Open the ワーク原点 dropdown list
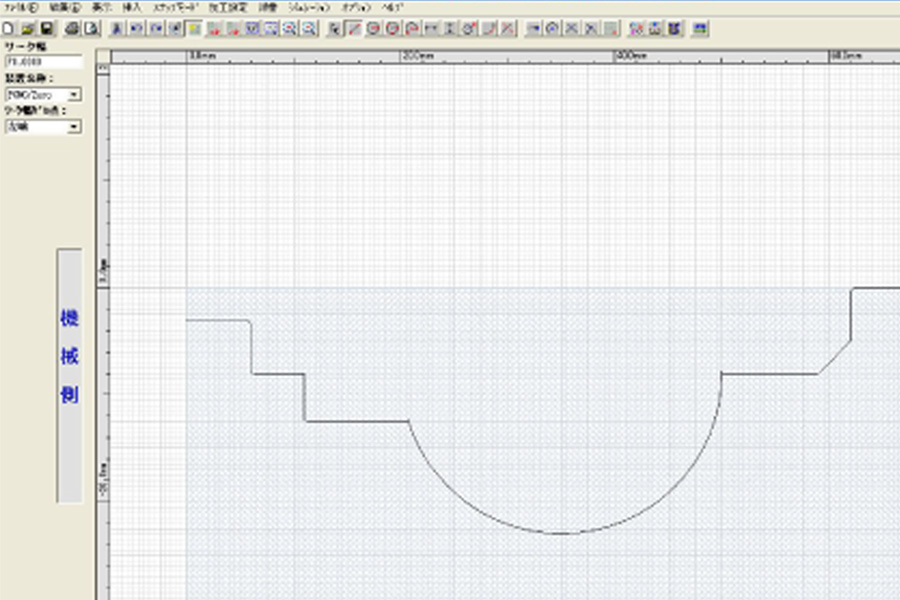This screenshot has width=900, height=600. pos(73,126)
